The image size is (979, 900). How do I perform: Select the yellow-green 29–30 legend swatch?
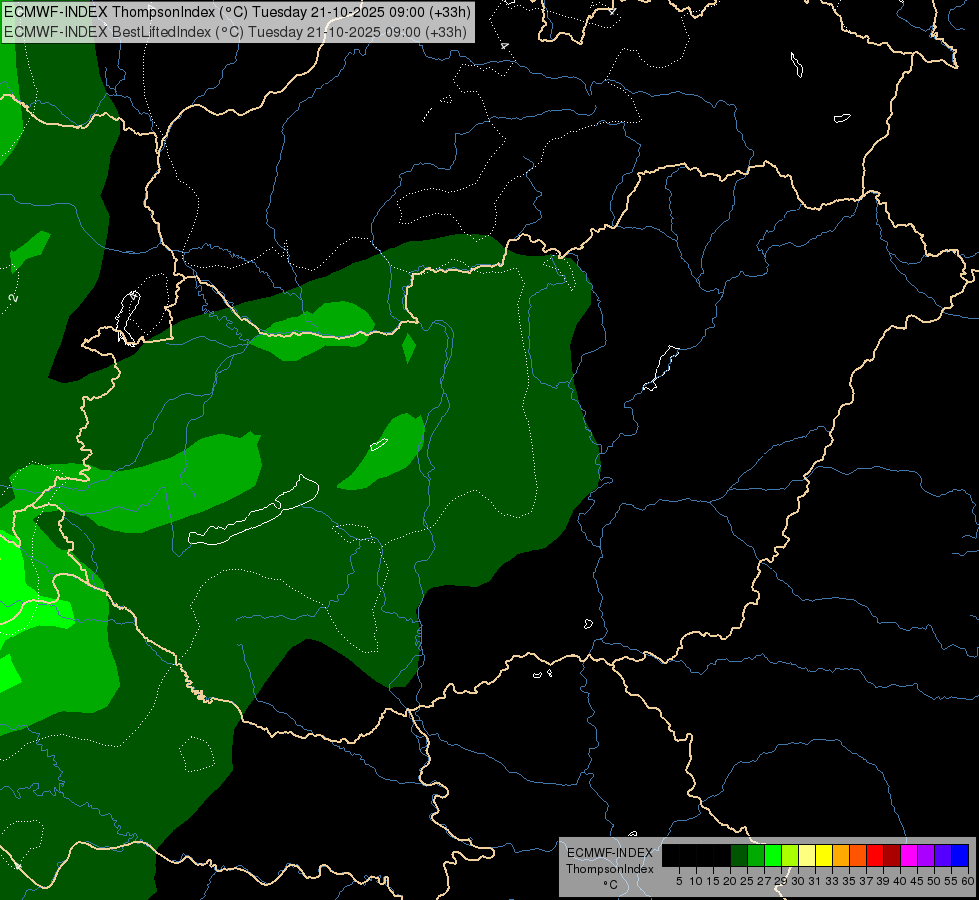pos(790,855)
